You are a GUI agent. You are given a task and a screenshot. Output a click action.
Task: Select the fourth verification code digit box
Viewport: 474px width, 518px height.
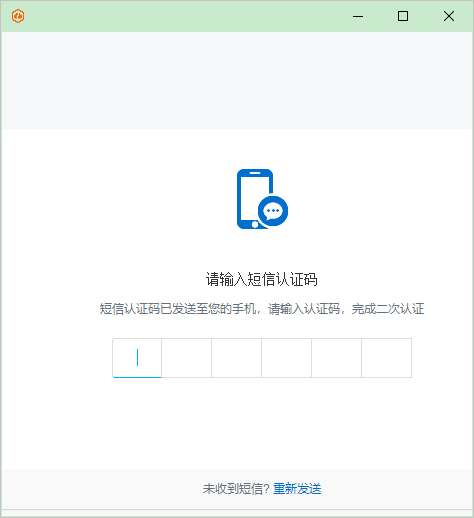(x=287, y=358)
